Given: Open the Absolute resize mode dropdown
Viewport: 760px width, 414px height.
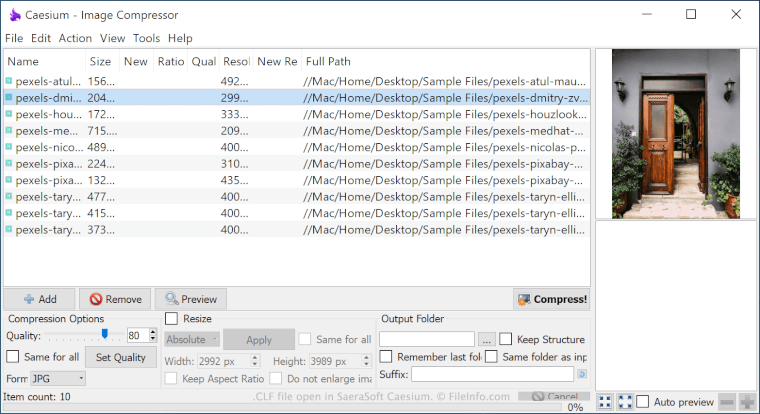Looking at the screenshot, I should [x=192, y=339].
